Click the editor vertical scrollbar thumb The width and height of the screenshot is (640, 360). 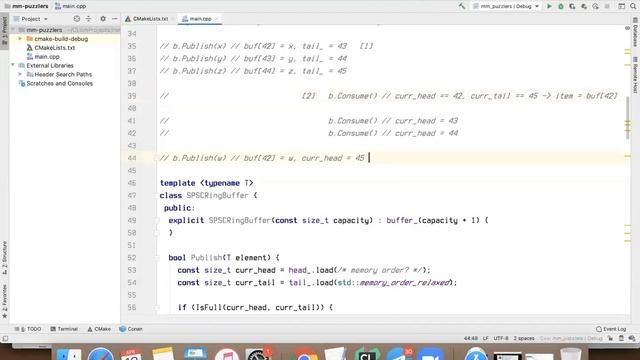(x=628, y=118)
